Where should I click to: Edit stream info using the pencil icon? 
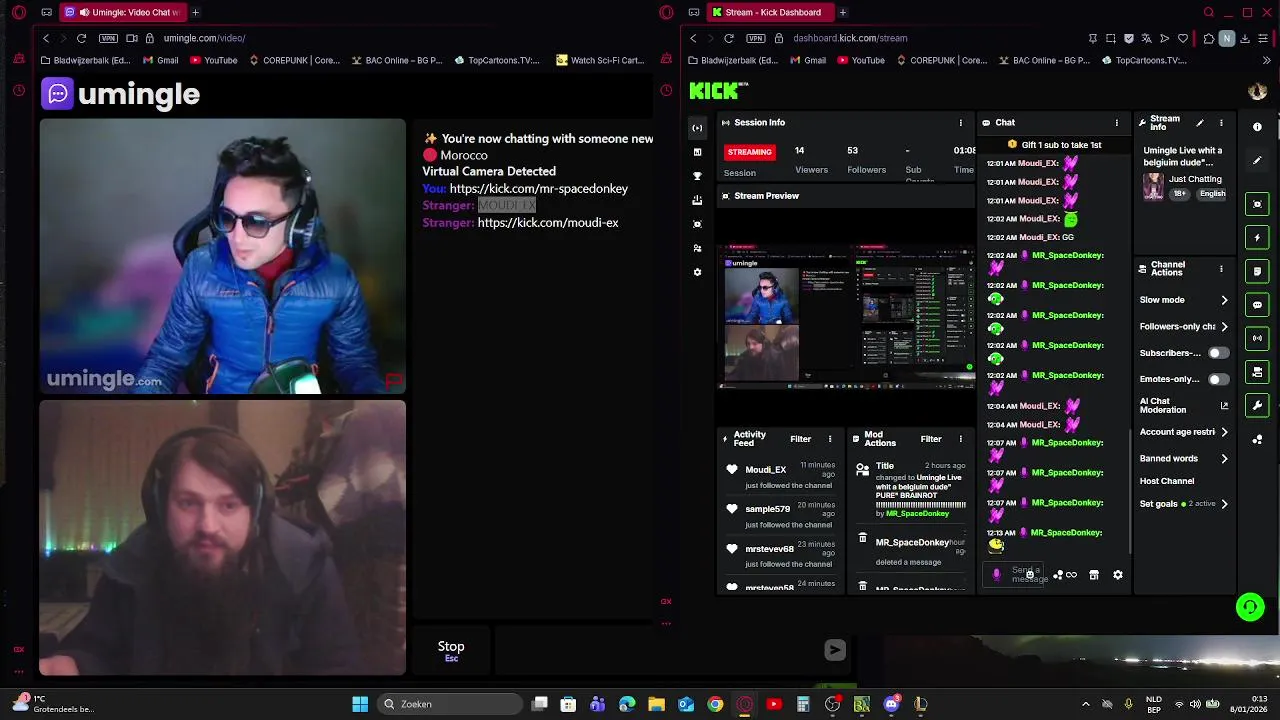pyautogui.click(x=1200, y=123)
